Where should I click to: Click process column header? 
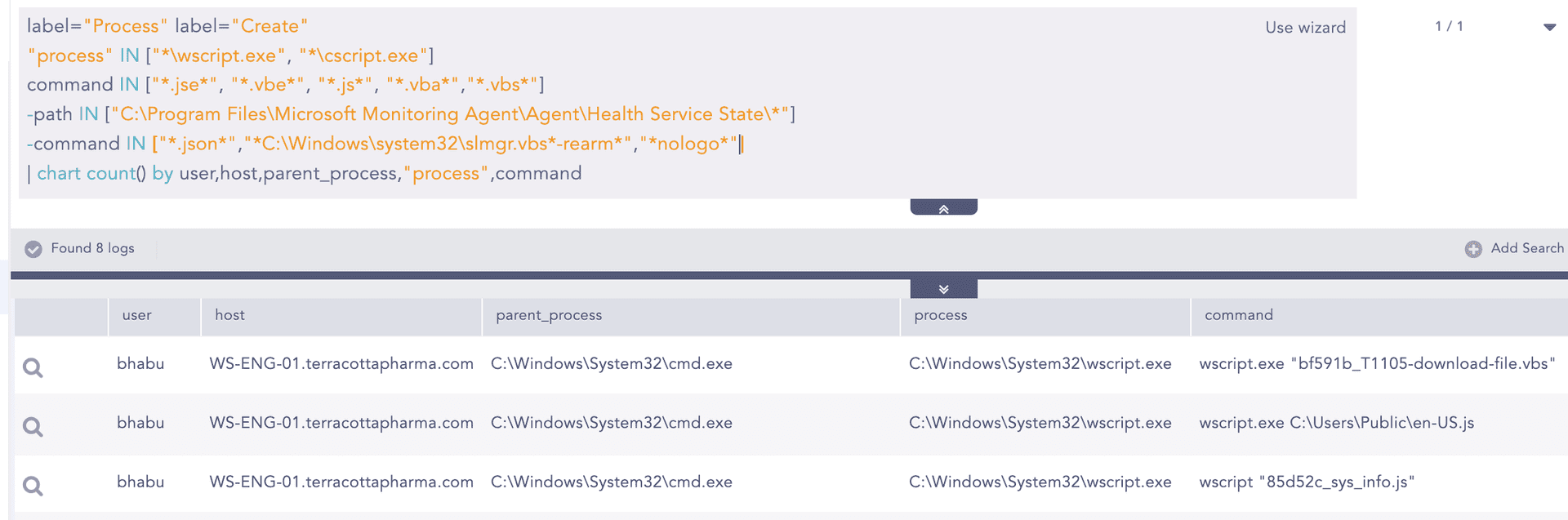coord(940,315)
